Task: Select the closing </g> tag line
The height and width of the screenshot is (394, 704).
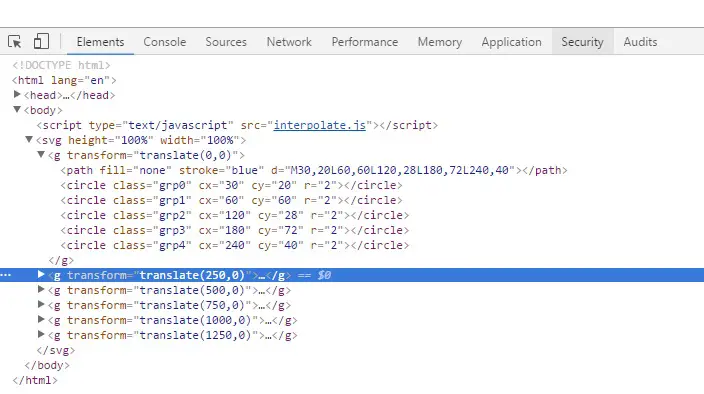Action: (x=61, y=260)
